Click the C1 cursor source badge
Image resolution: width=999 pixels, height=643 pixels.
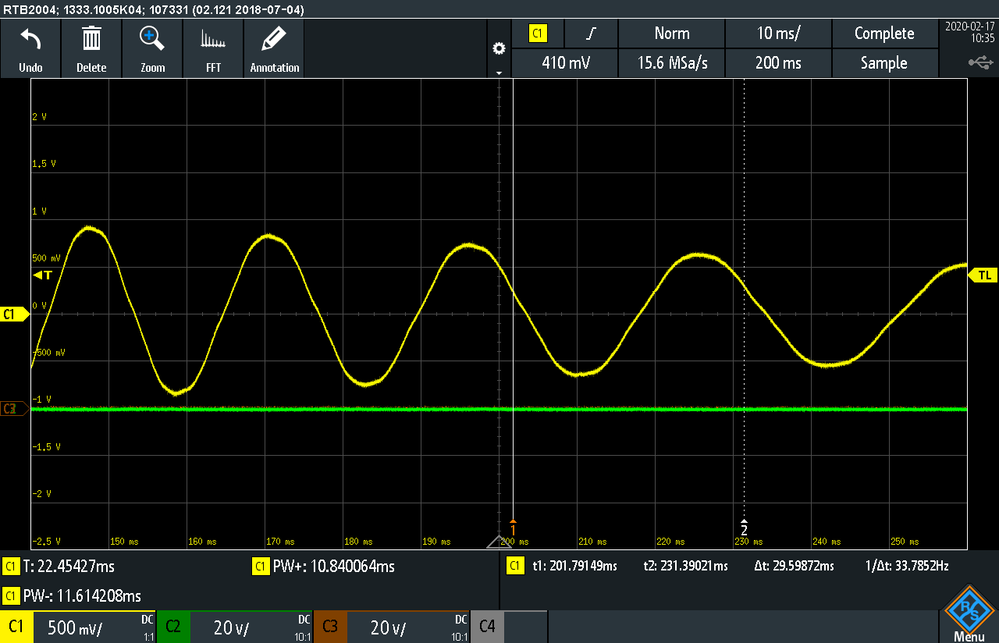click(515, 566)
